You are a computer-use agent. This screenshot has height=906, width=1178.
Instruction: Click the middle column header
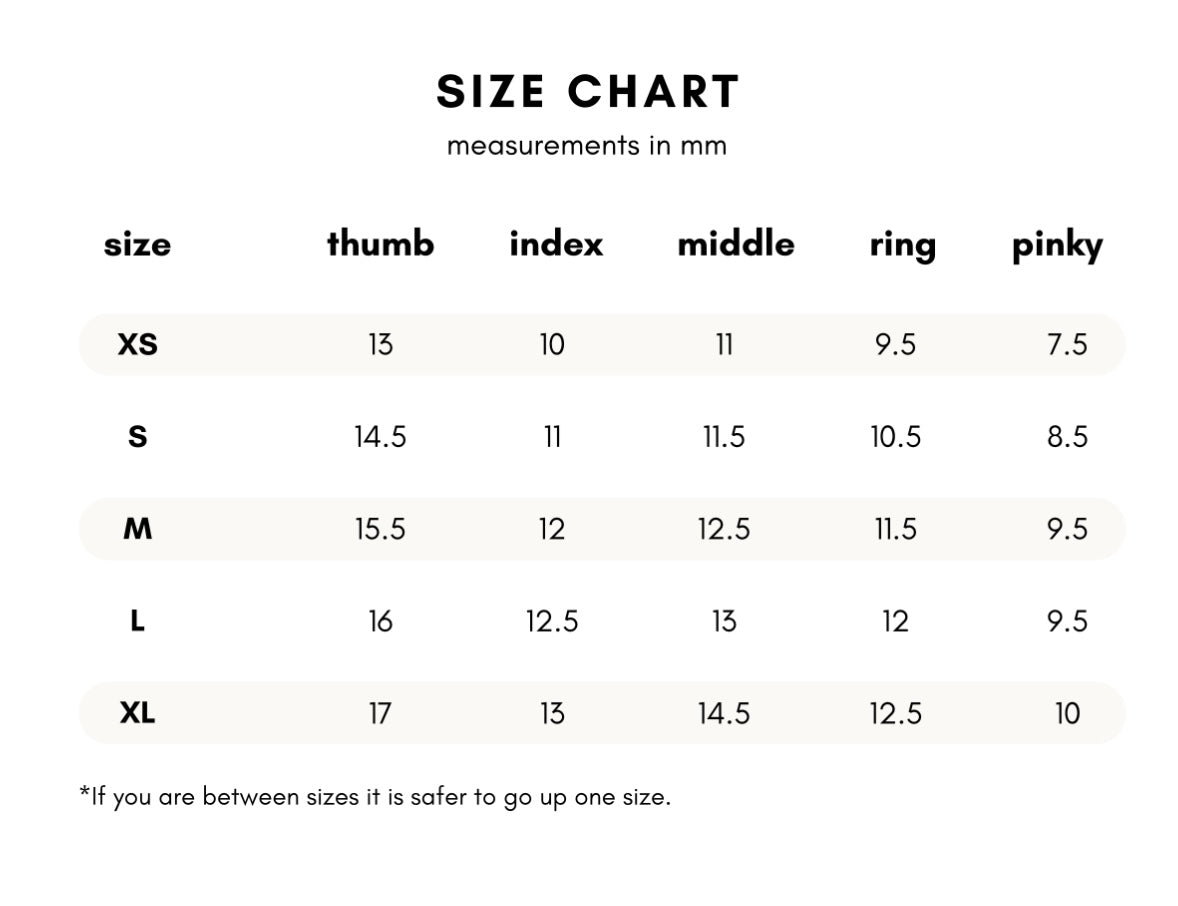tap(736, 244)
